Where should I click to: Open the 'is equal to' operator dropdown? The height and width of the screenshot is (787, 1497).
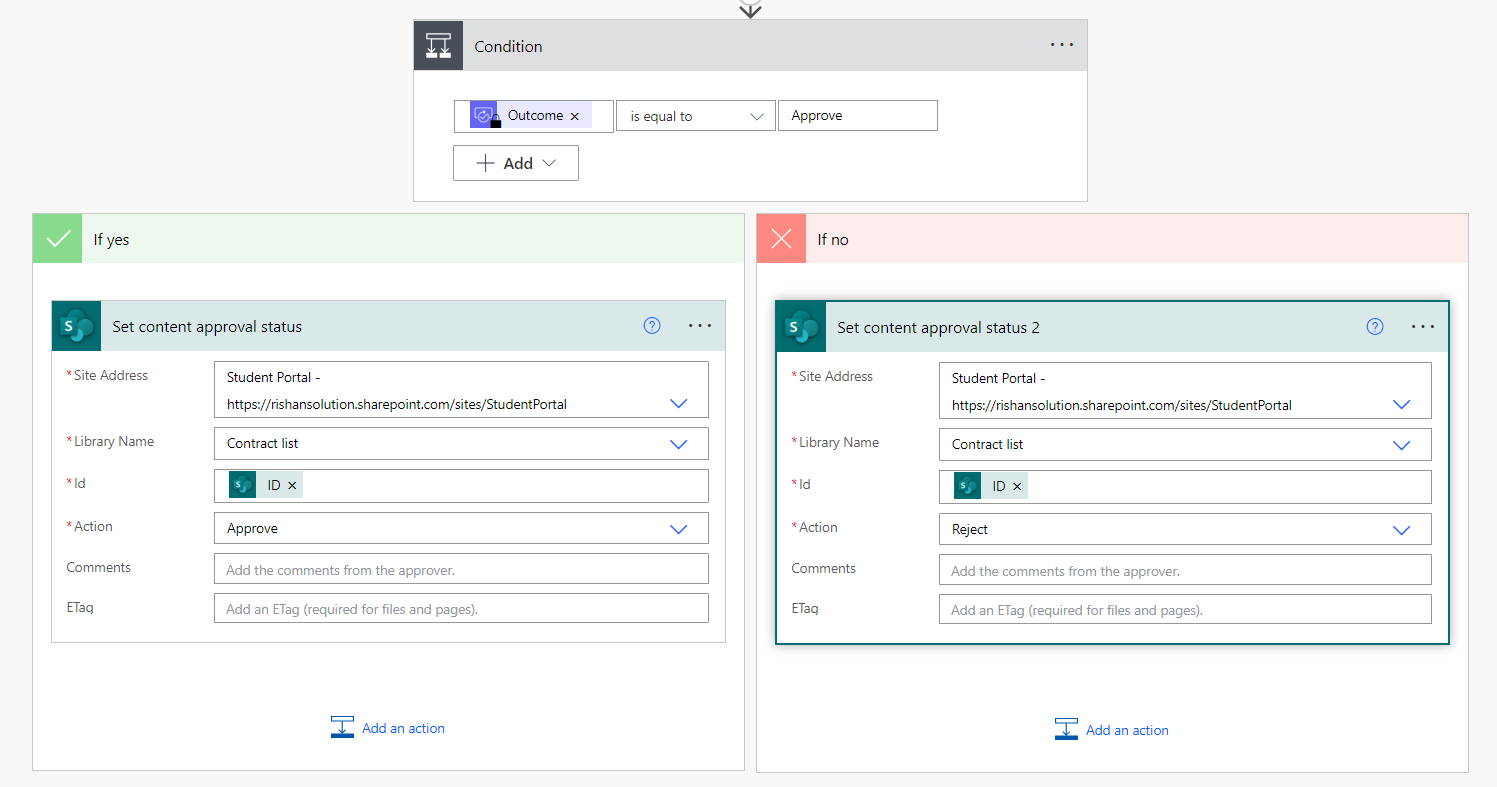click(x=696, y=116)
